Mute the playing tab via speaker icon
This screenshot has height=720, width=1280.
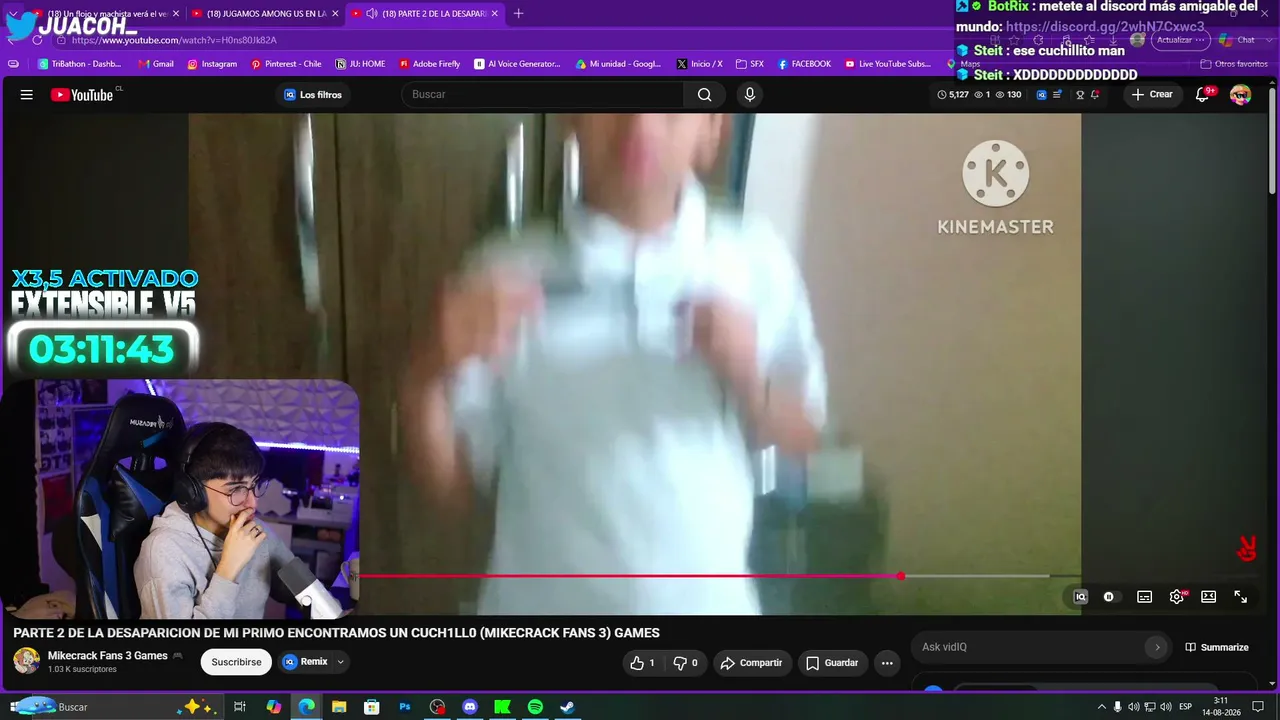[372, 14]
